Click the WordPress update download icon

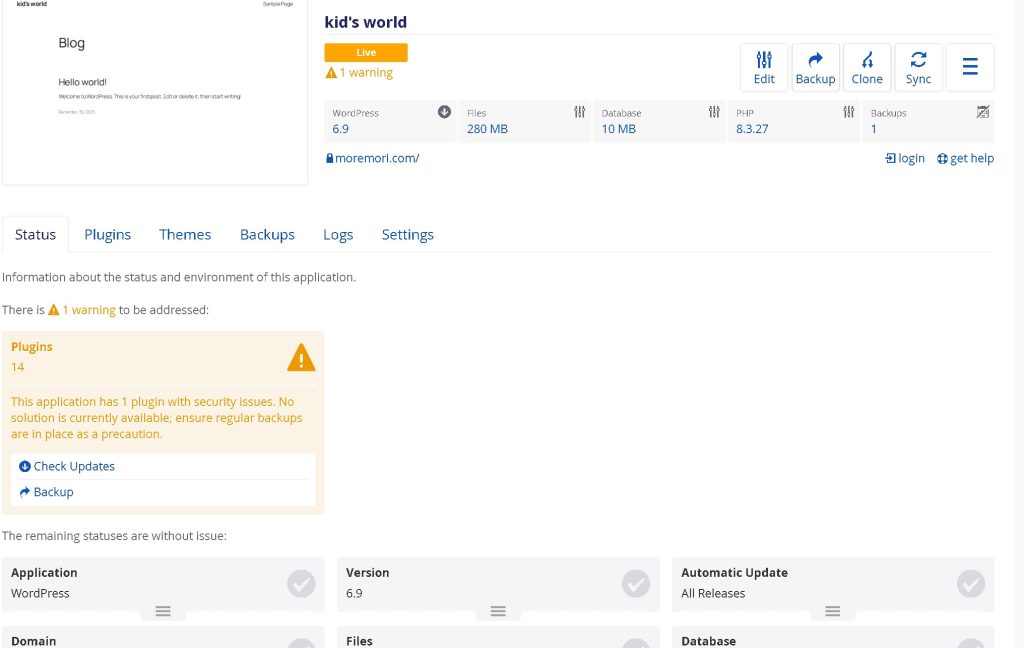pos(445,112)
